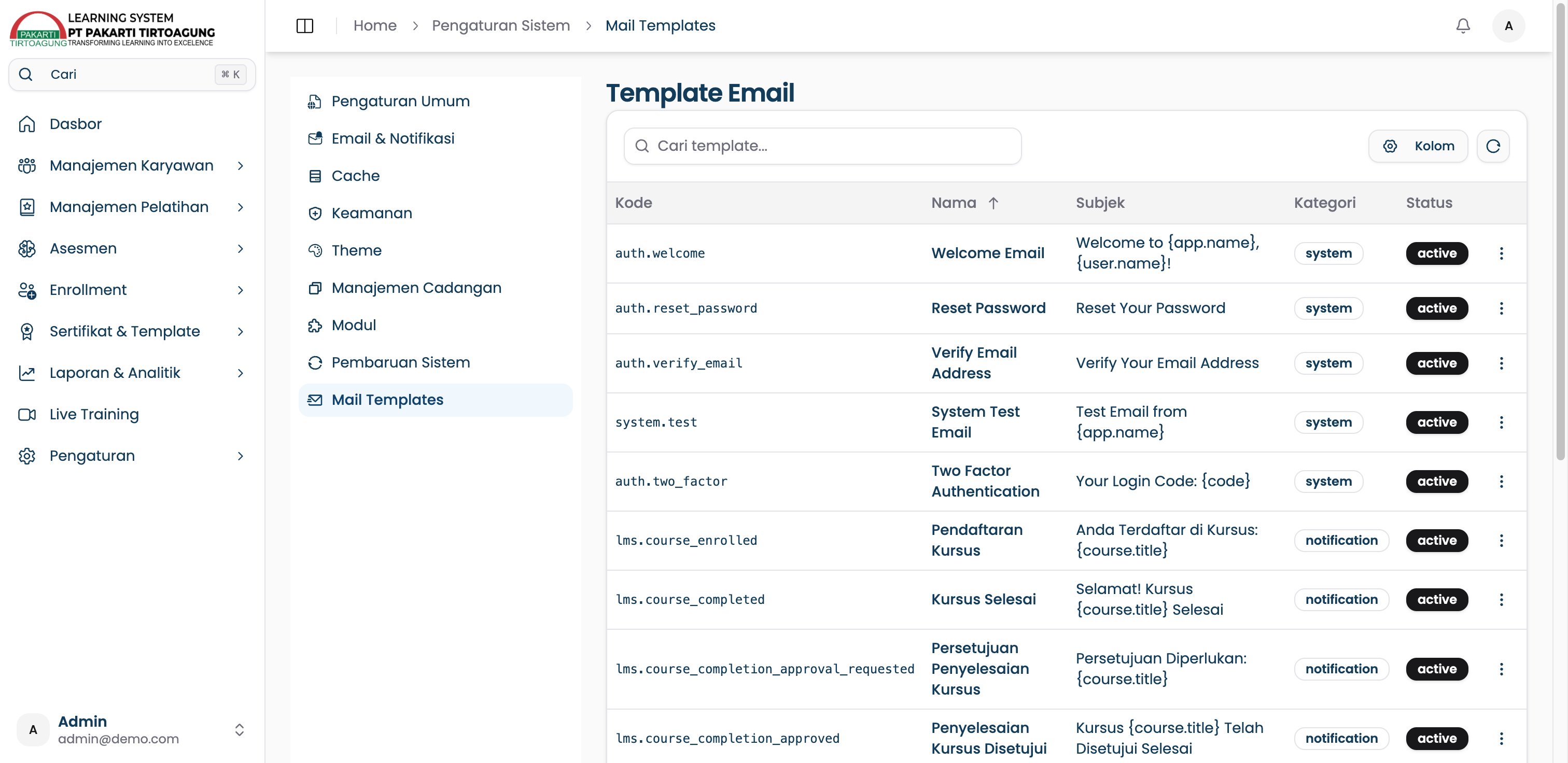
Task: Click the Live Training camera icon
Action: (x=27, y=414)
